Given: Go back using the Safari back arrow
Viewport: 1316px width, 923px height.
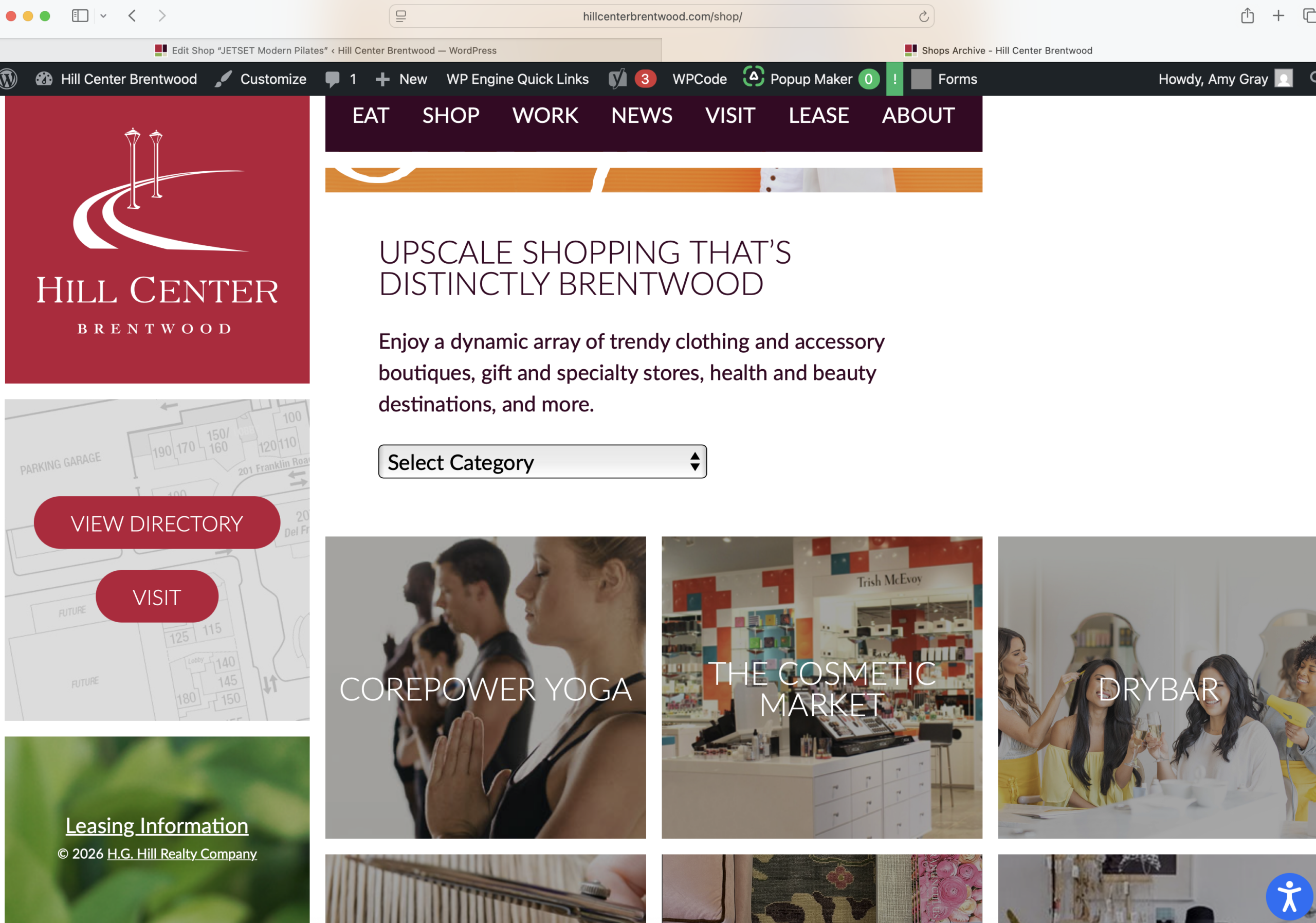Looking at the screenshot, I should coord(133,16).
